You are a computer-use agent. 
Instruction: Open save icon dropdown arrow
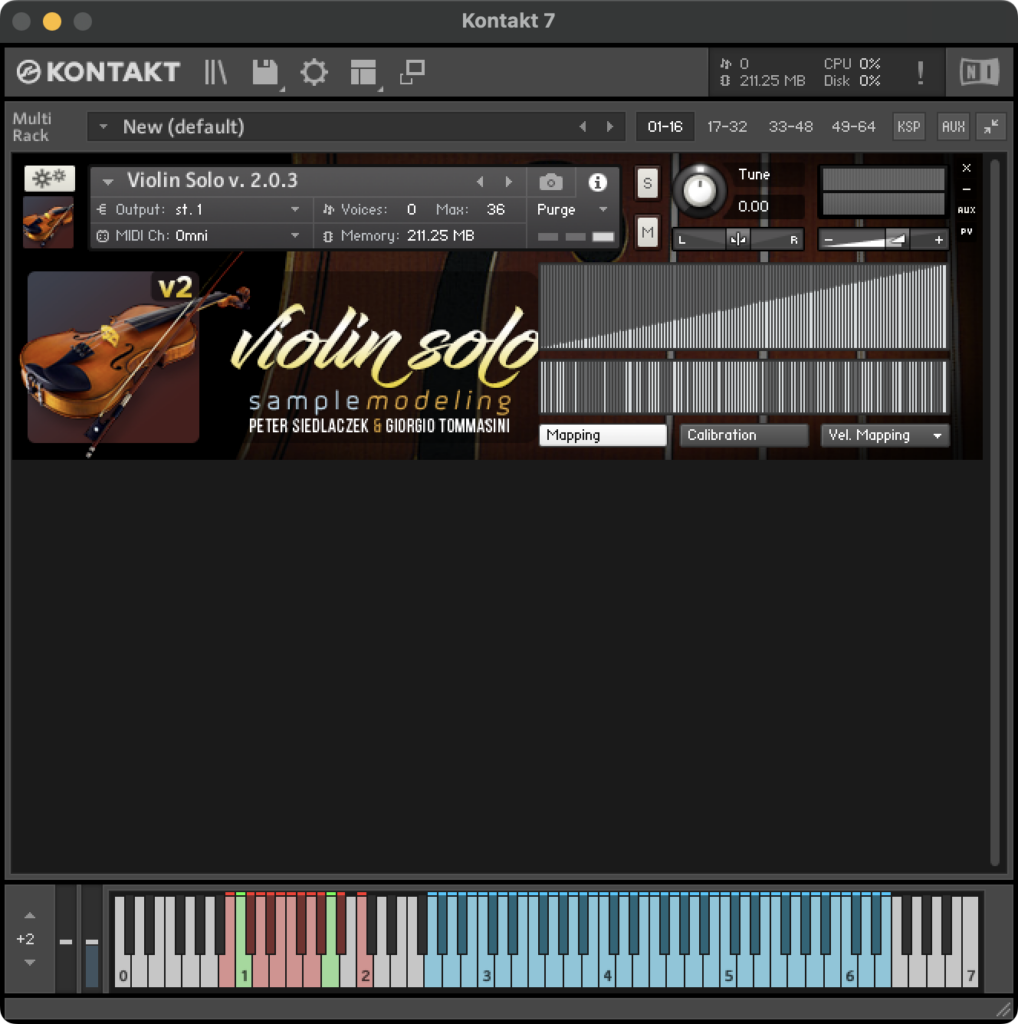(282, 88)
